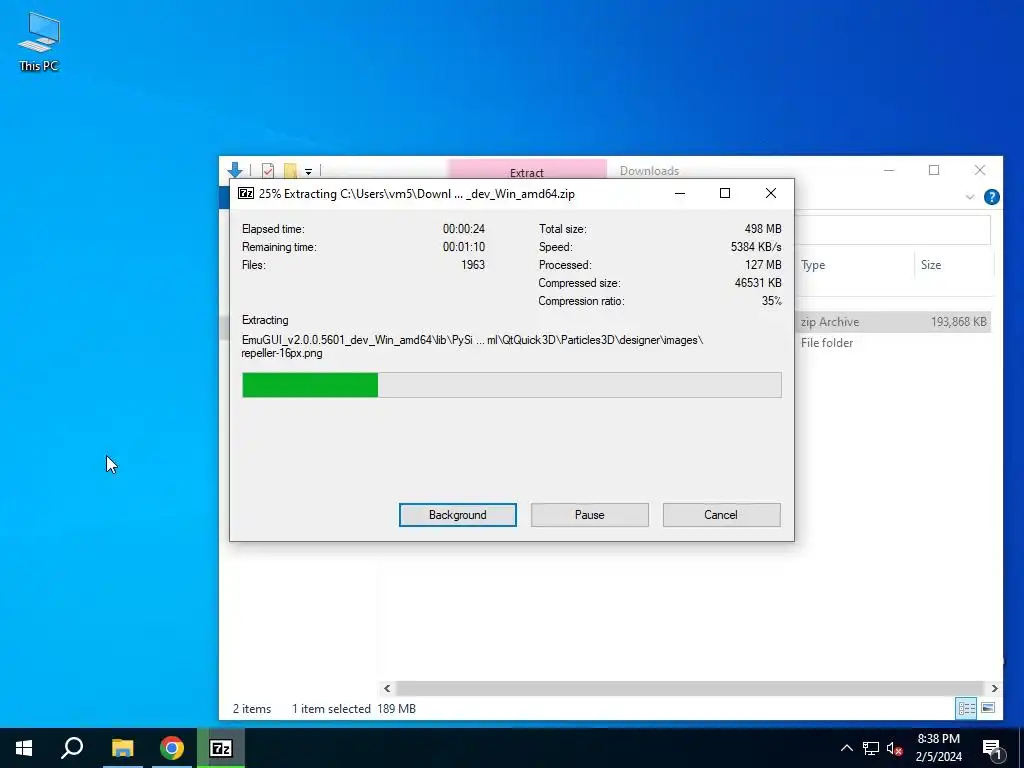Pause the 7-Zip extraction

tap(589, 515)
